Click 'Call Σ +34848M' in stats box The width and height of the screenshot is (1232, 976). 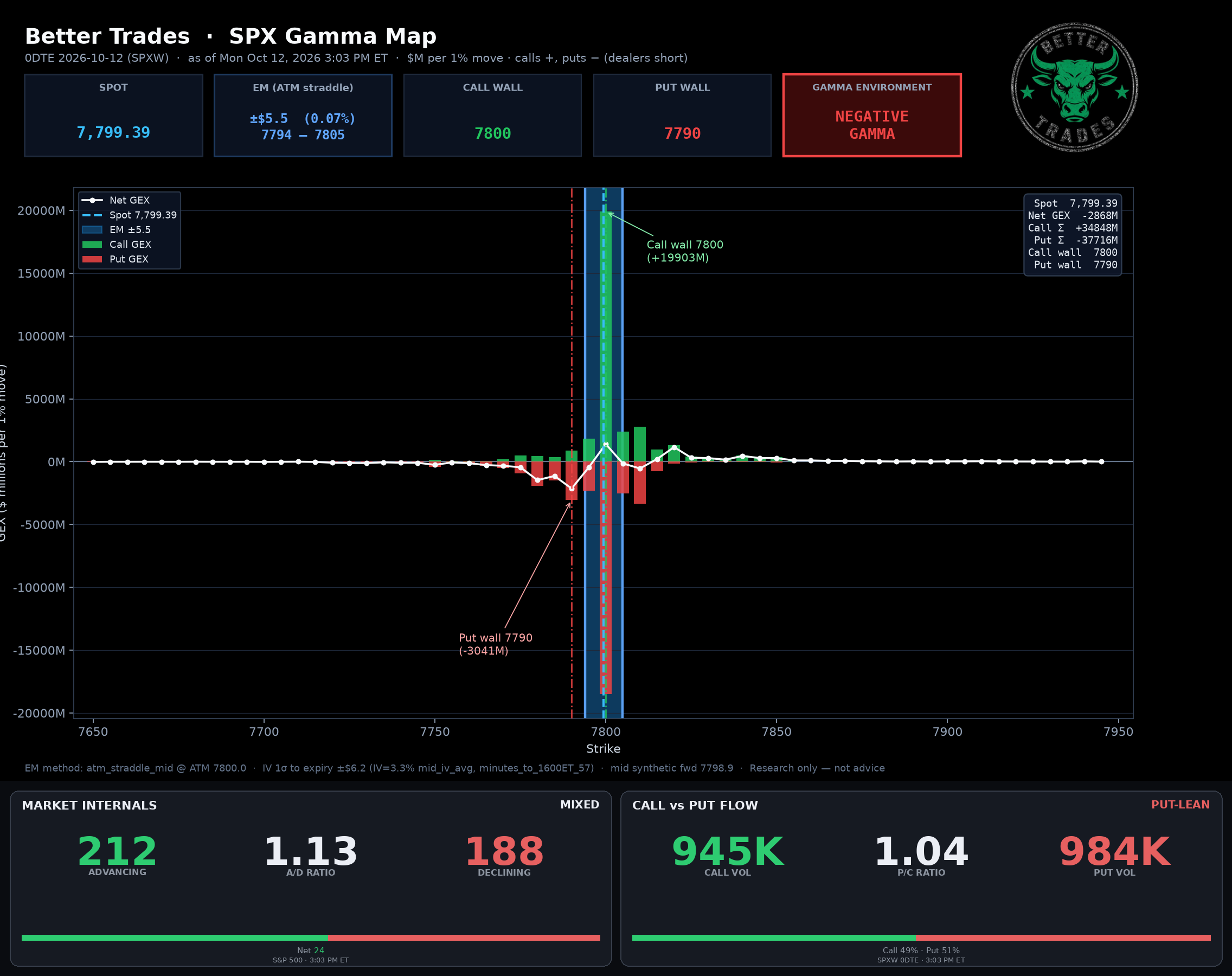click(1073, 228)
